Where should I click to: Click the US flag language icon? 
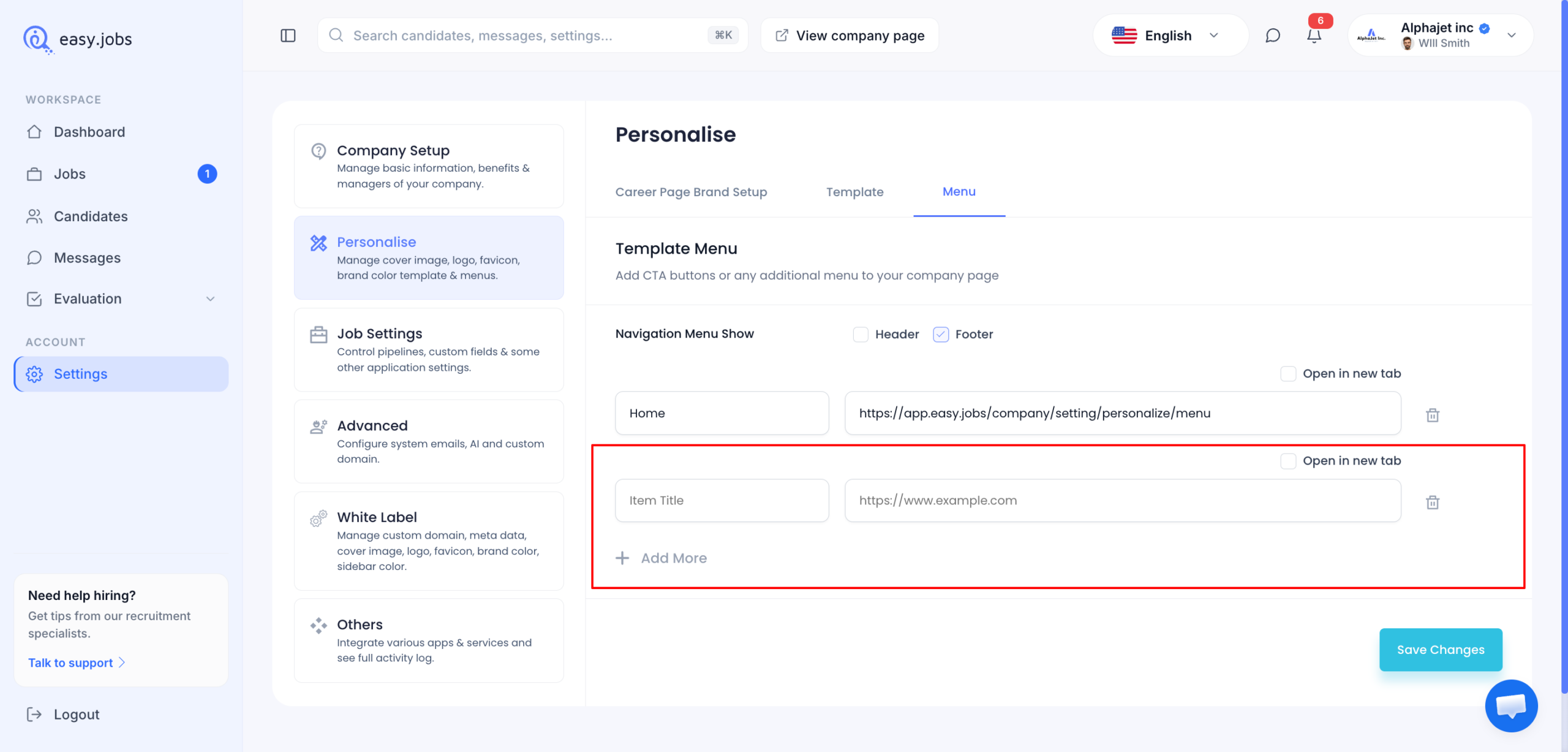(1124, 36)
